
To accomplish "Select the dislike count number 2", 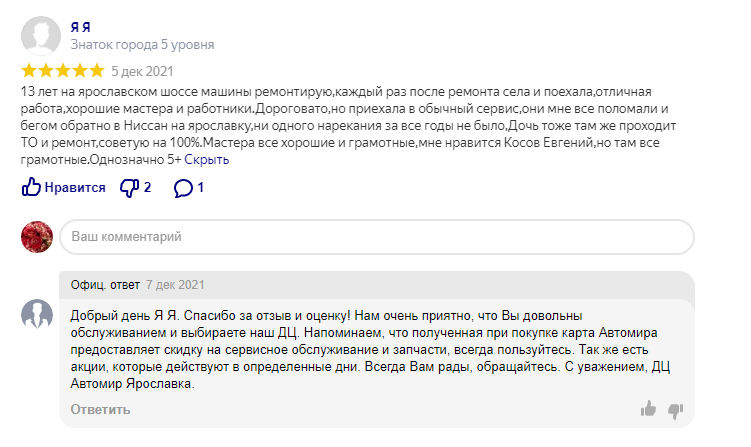I will click(x=148, y=187).
